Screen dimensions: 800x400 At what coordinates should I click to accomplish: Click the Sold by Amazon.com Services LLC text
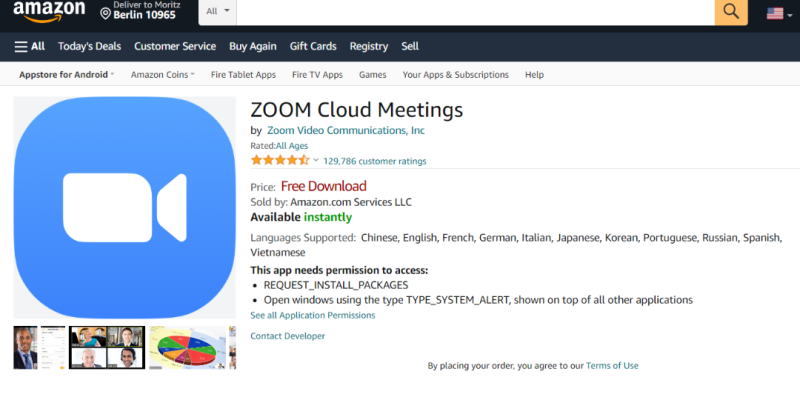click(331, 202)
